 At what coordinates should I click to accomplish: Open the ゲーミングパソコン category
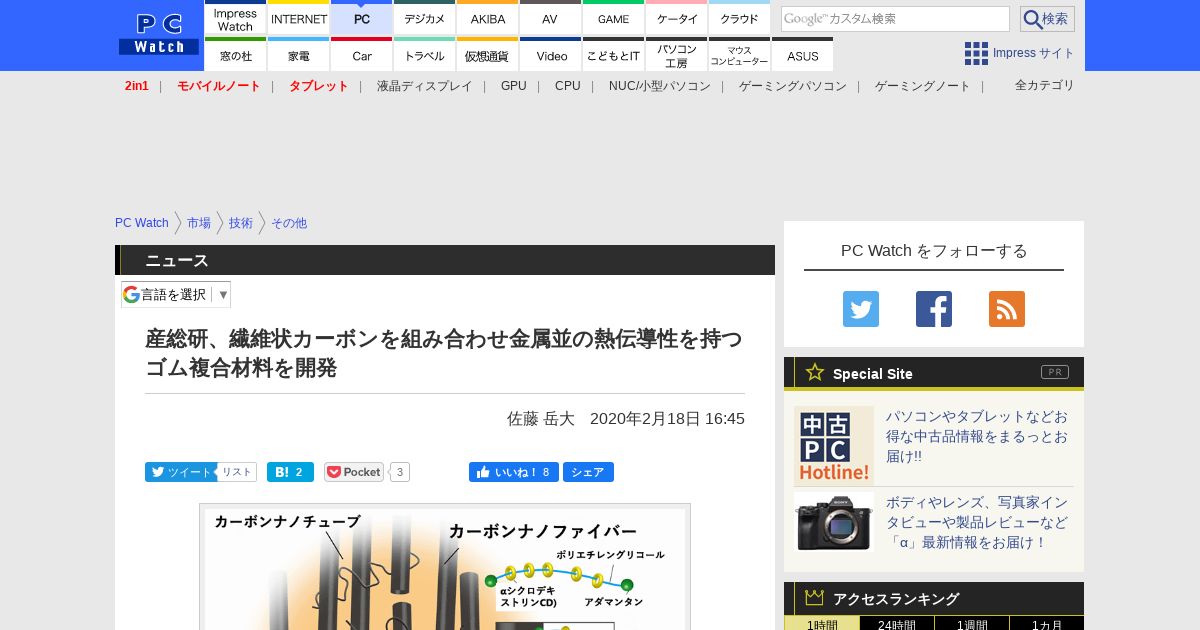pyautogui.click(x=793, y=86)
